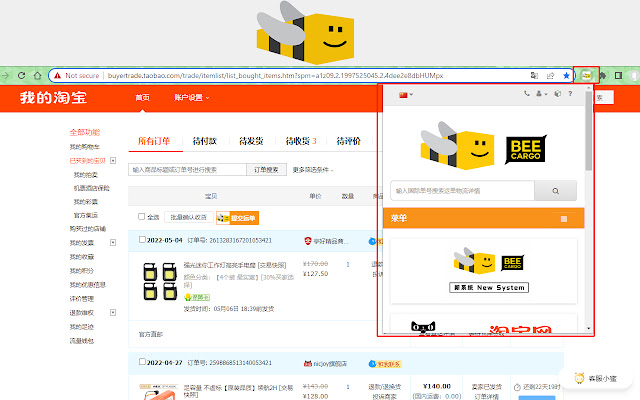Click the orange 菜单 menu bar in popup
Image resolution: width=640 pixels, height=400 pixels.
pos(484,218)
